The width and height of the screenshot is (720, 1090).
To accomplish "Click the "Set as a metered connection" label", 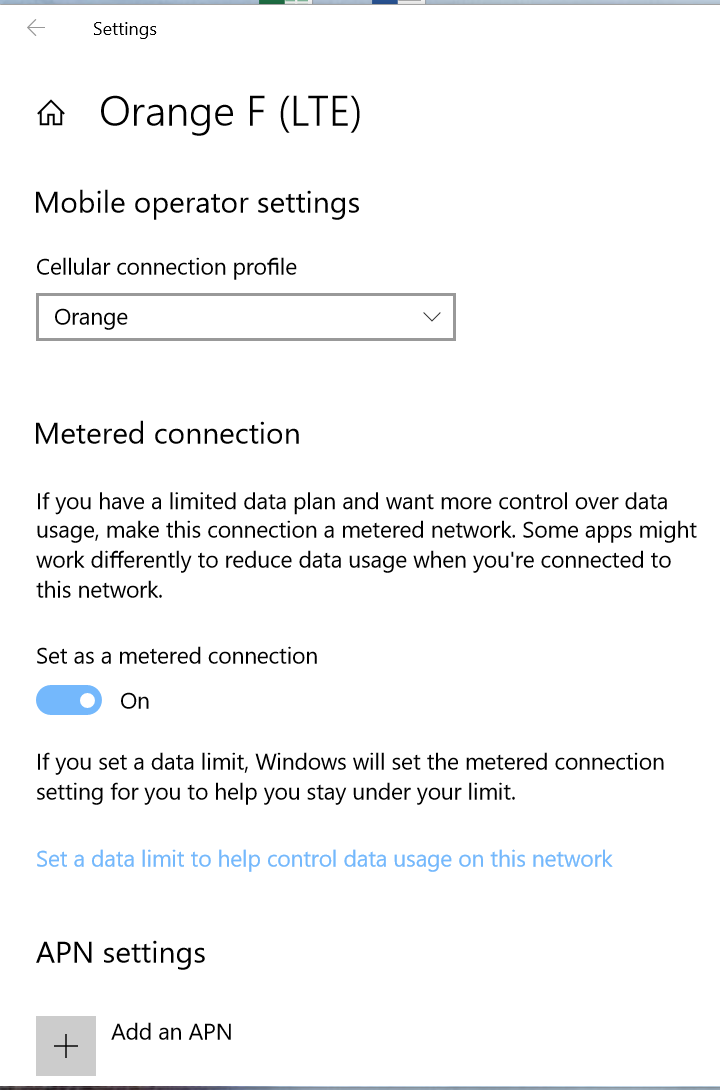I will pos(177,656).
